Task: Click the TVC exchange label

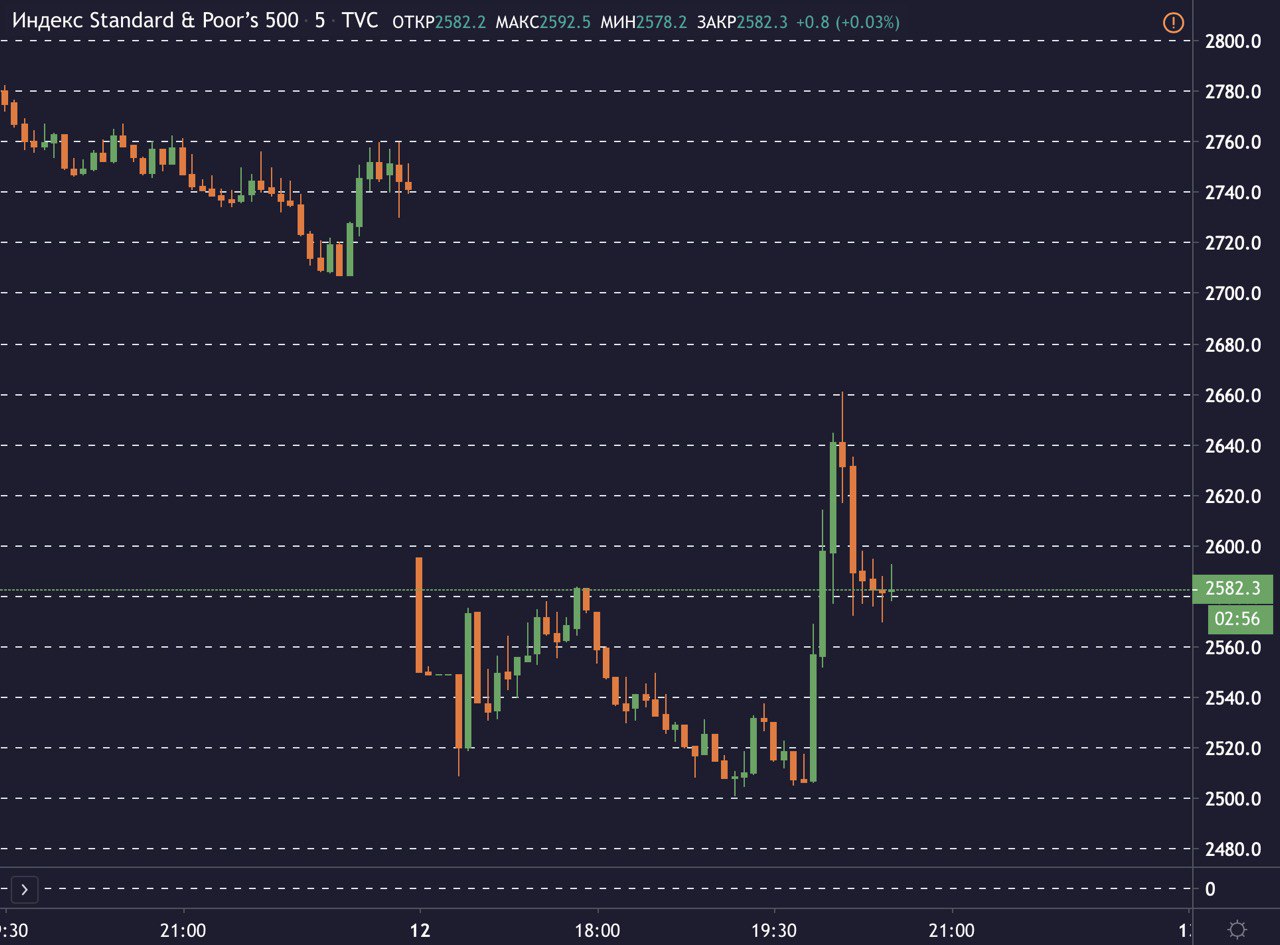Action: (x=360, y=21)
